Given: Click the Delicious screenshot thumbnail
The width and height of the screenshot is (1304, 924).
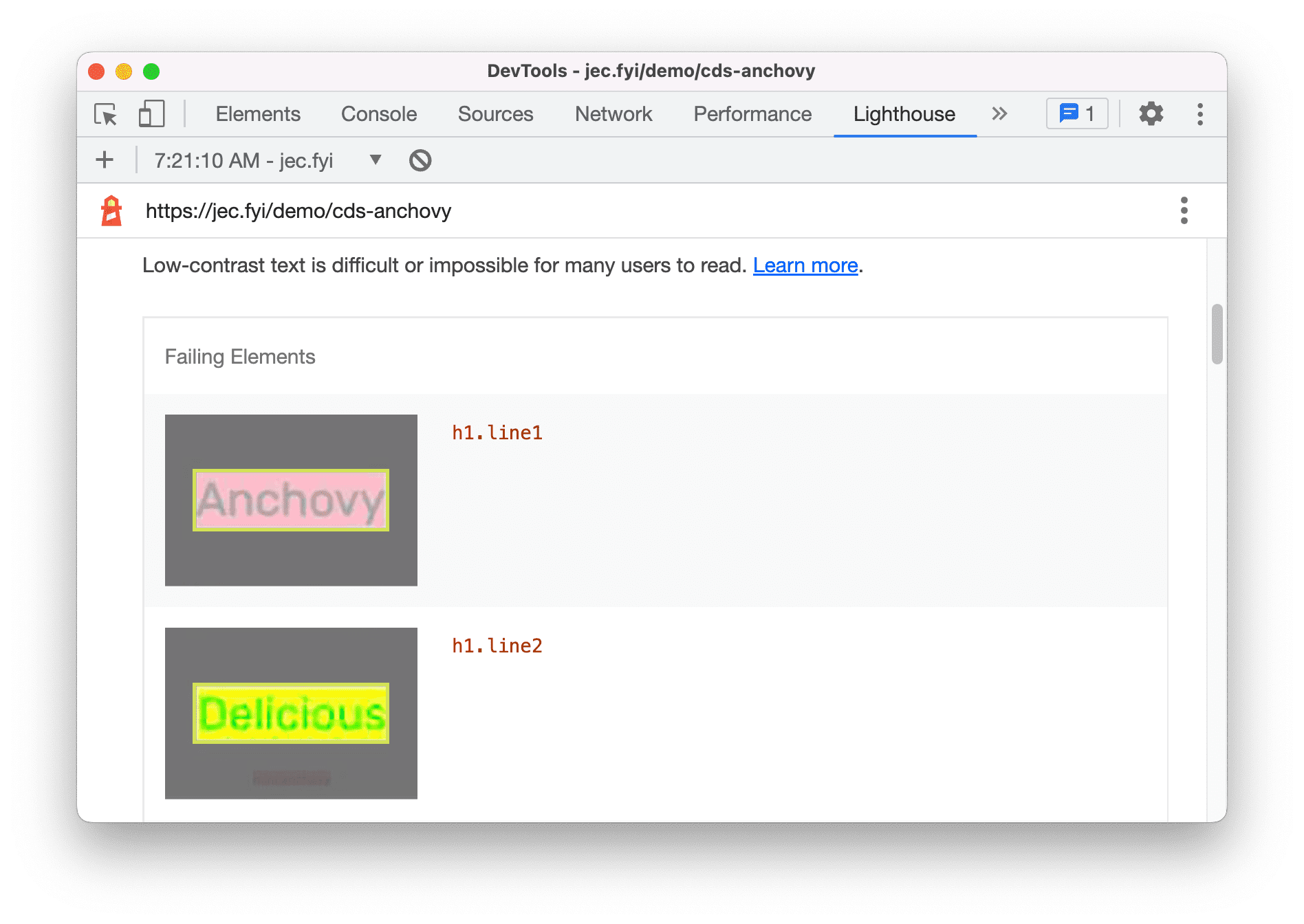Looking at the screenshot, I should (290, 714).
